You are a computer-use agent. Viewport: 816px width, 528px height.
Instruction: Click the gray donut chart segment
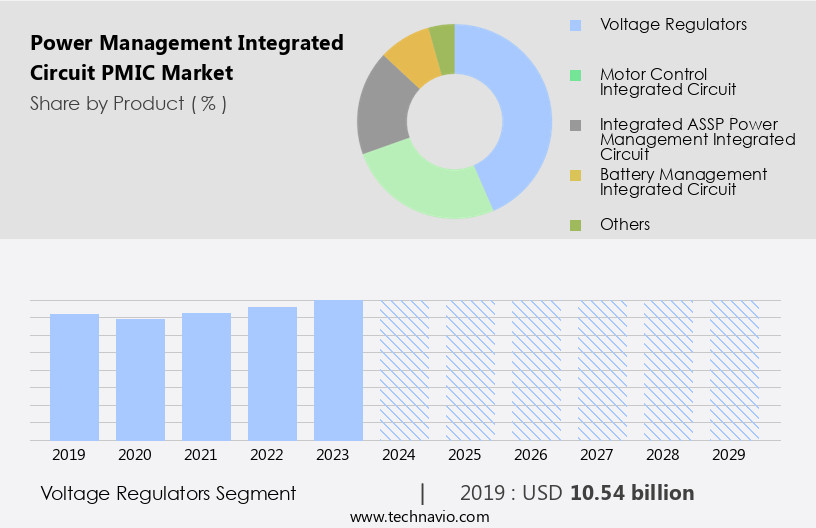click(x=380, y=108)
